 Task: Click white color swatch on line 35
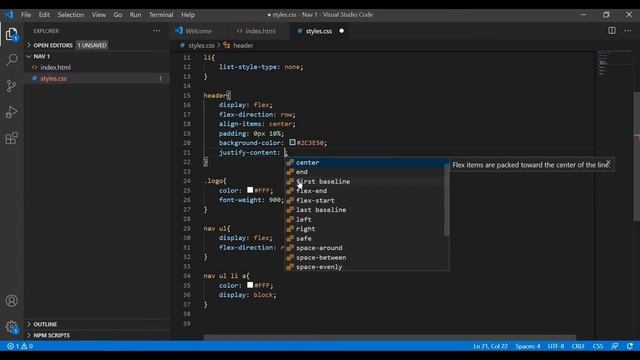[x=250, y=285]
